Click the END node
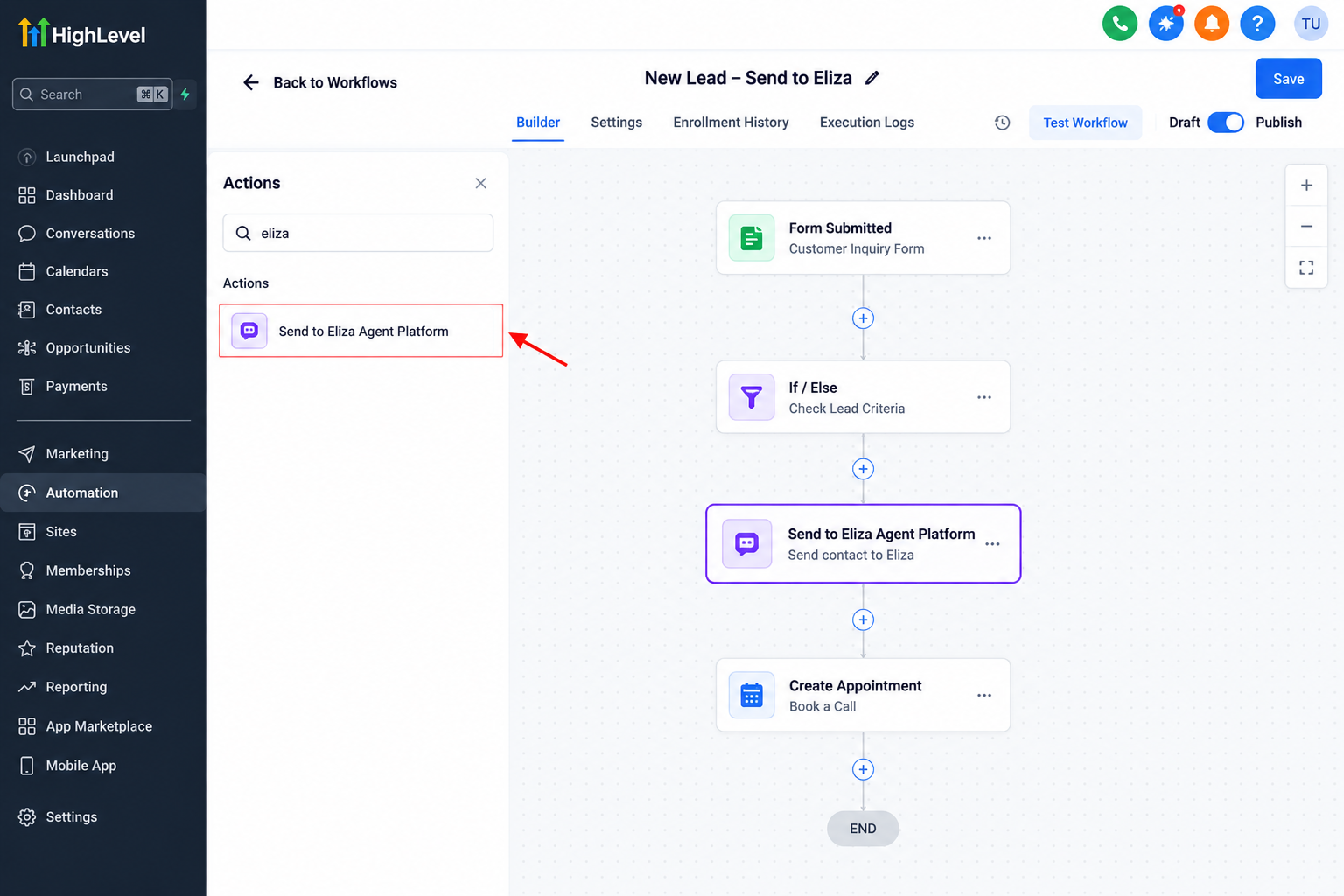Image resolution: width=1344 pixels, height=896 pixels. 863,829
